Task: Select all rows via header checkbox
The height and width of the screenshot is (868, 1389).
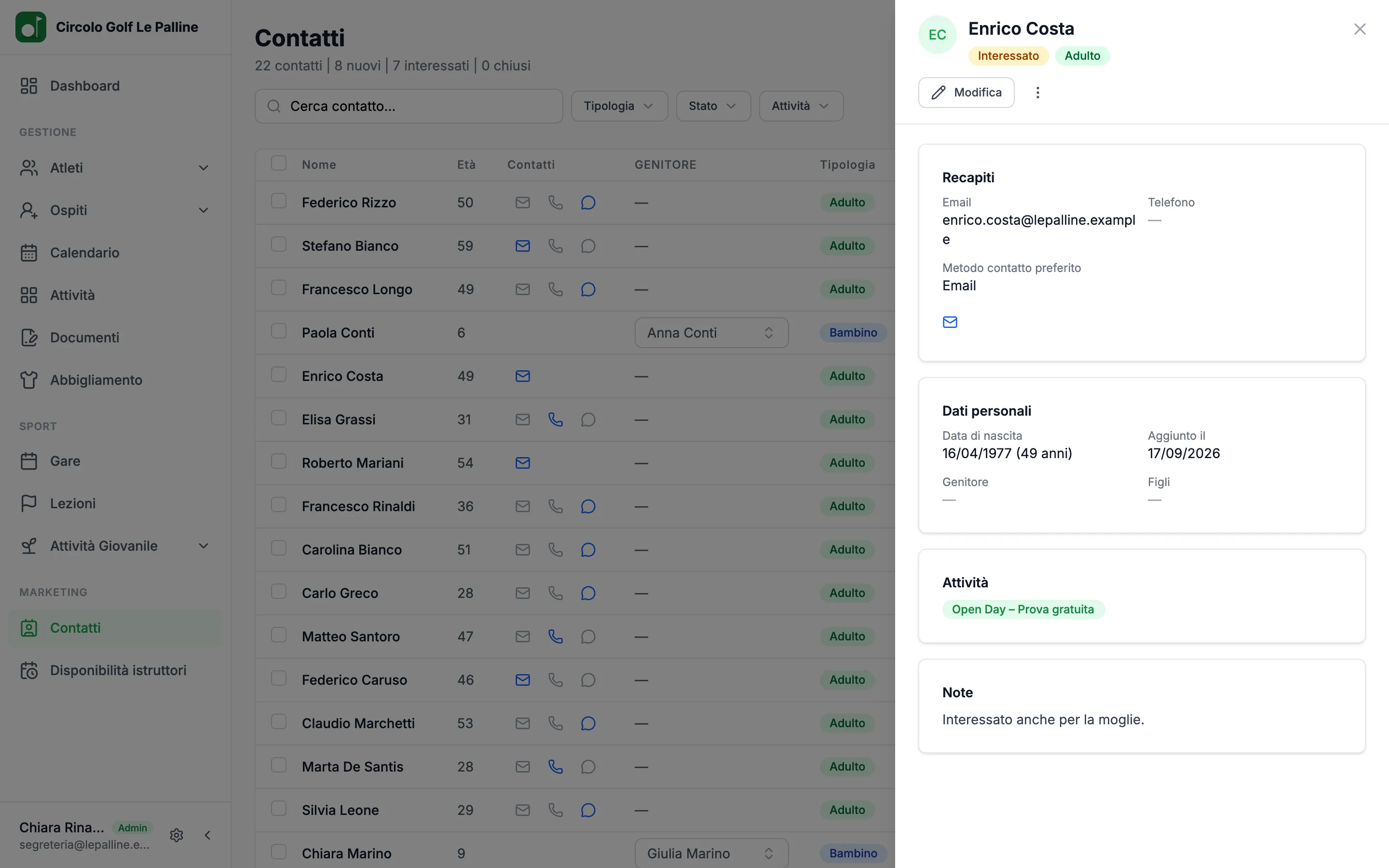Action: point(279,163)
